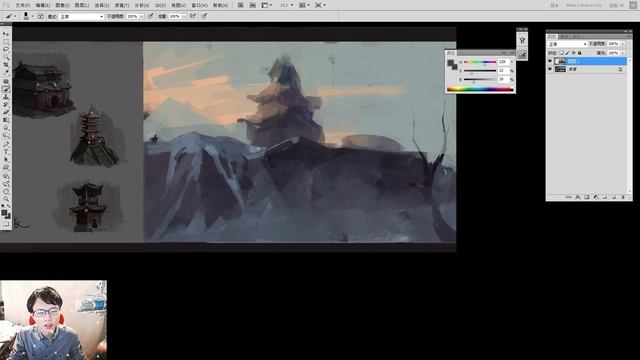Viewport: 640px width, 360px height.
Task: Open the view extras dropdown
Action: 267,5
